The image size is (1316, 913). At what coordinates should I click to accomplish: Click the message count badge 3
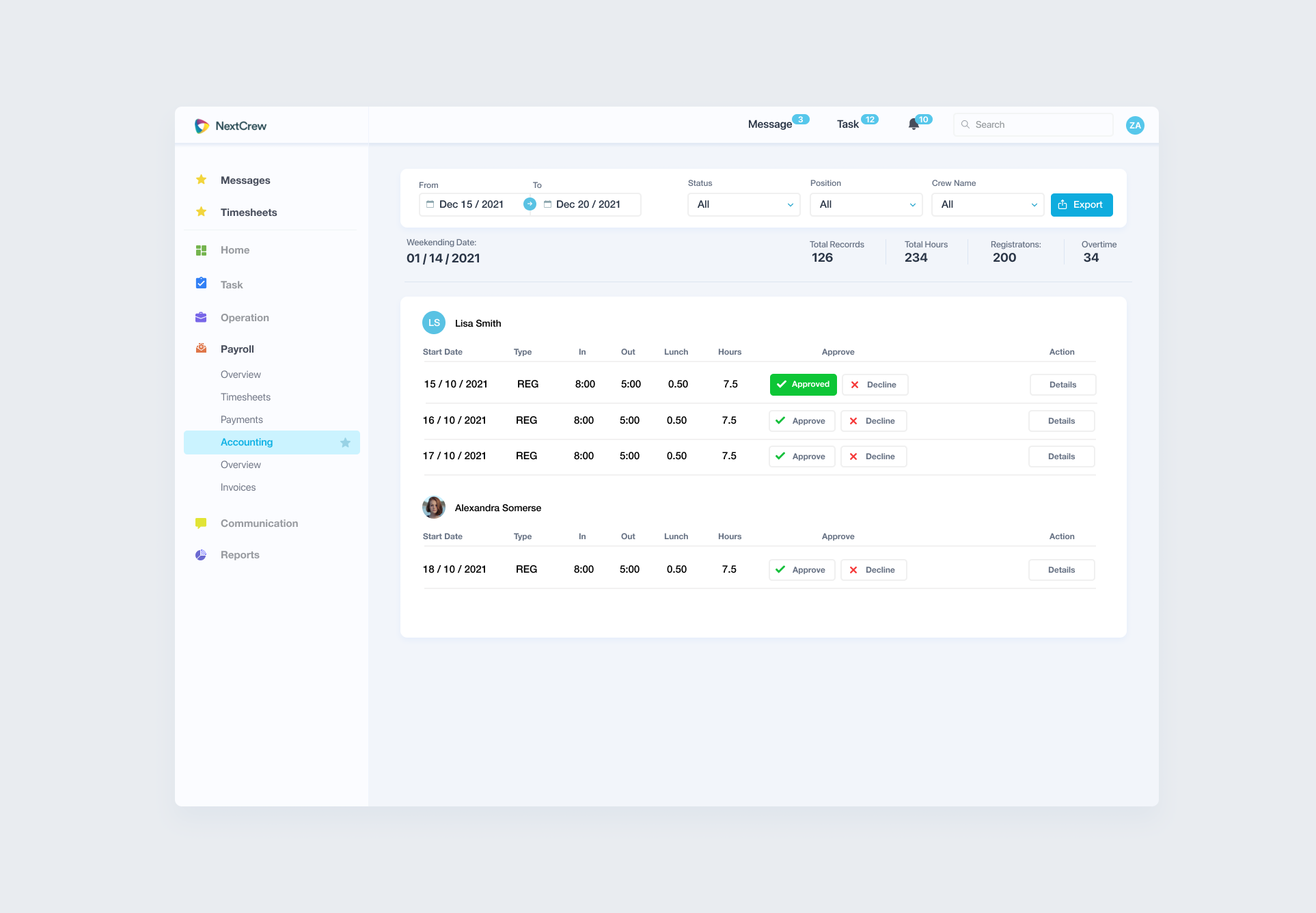coord(801,119)
